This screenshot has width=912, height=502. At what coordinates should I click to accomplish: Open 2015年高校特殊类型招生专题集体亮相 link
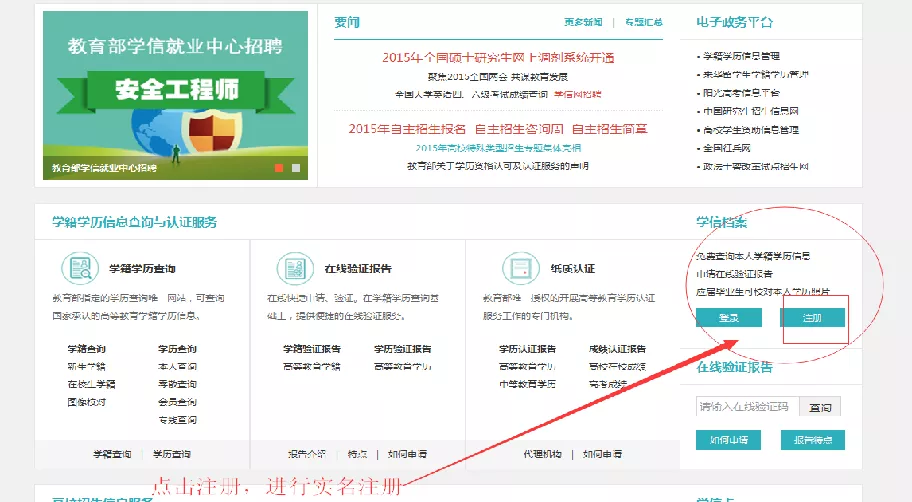[x=498, y=148]
